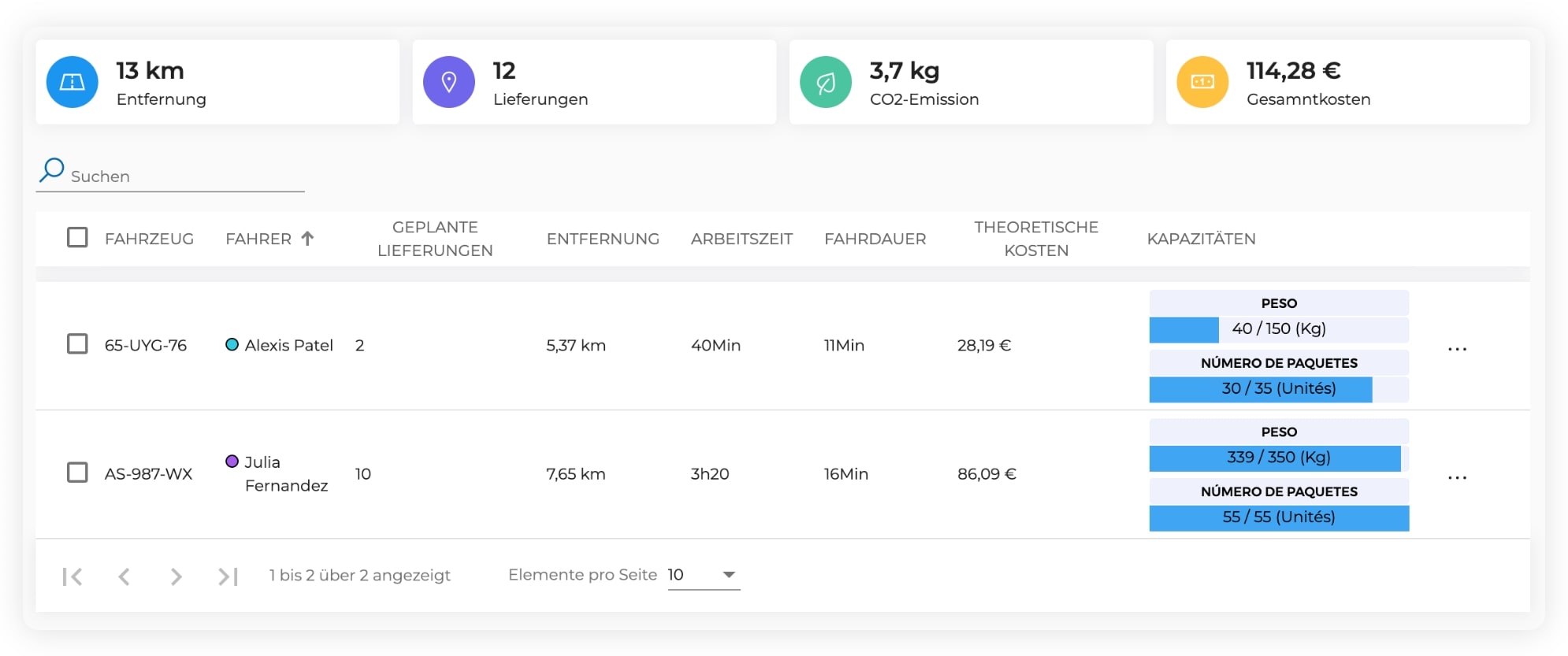Viewport: 1568px width, 656px height.
Task: Click the 55 / 55 (Unités) package bar
Action: tap(1279, 517)
